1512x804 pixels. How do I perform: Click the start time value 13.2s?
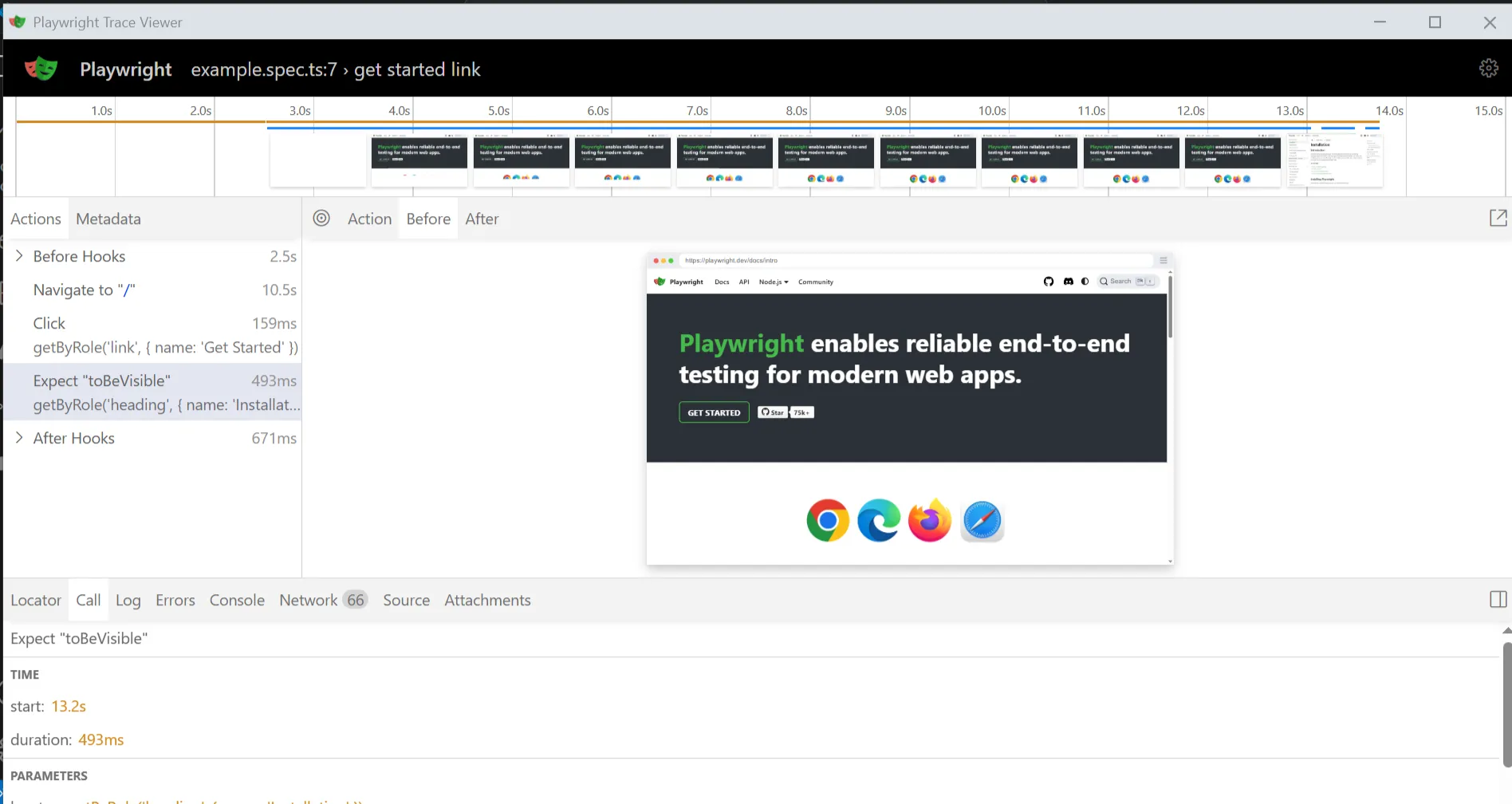pyautogui.click(x=69, y=706)
